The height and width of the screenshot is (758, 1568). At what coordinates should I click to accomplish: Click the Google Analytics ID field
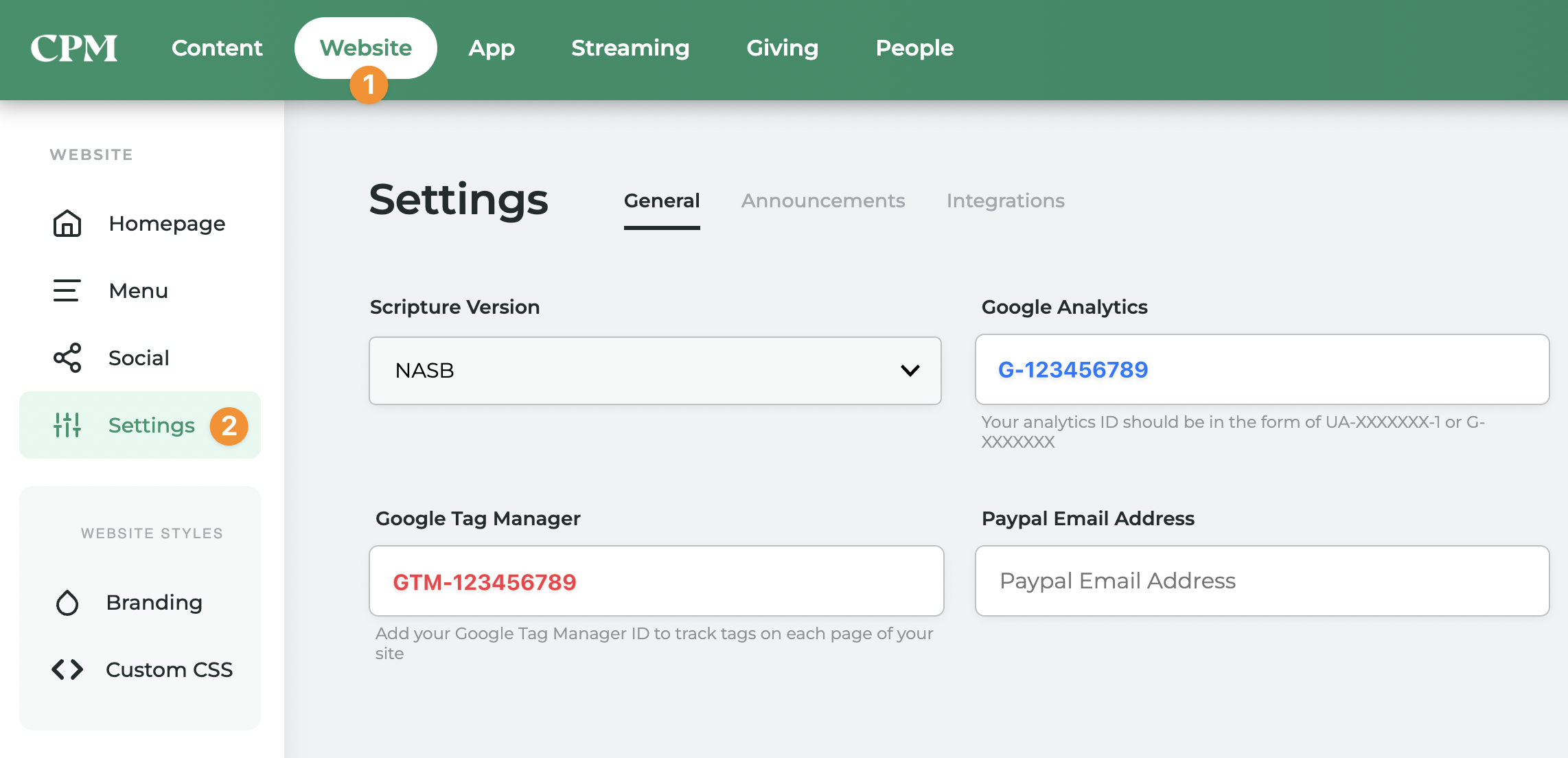[1261, 369]
